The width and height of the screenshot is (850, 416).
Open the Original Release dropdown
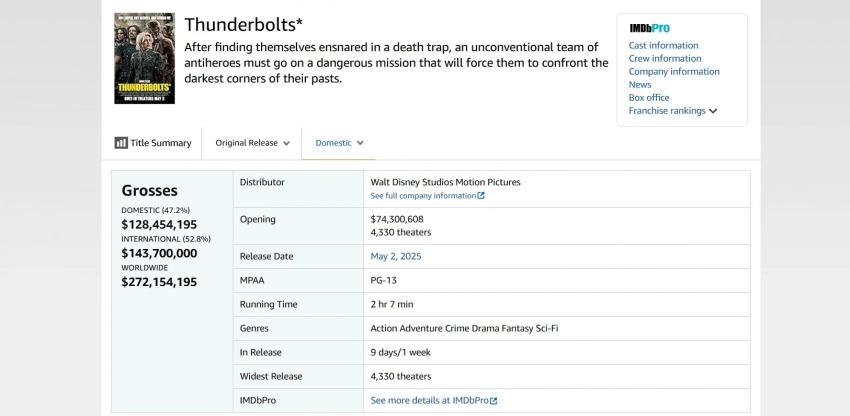pos(252,143)
